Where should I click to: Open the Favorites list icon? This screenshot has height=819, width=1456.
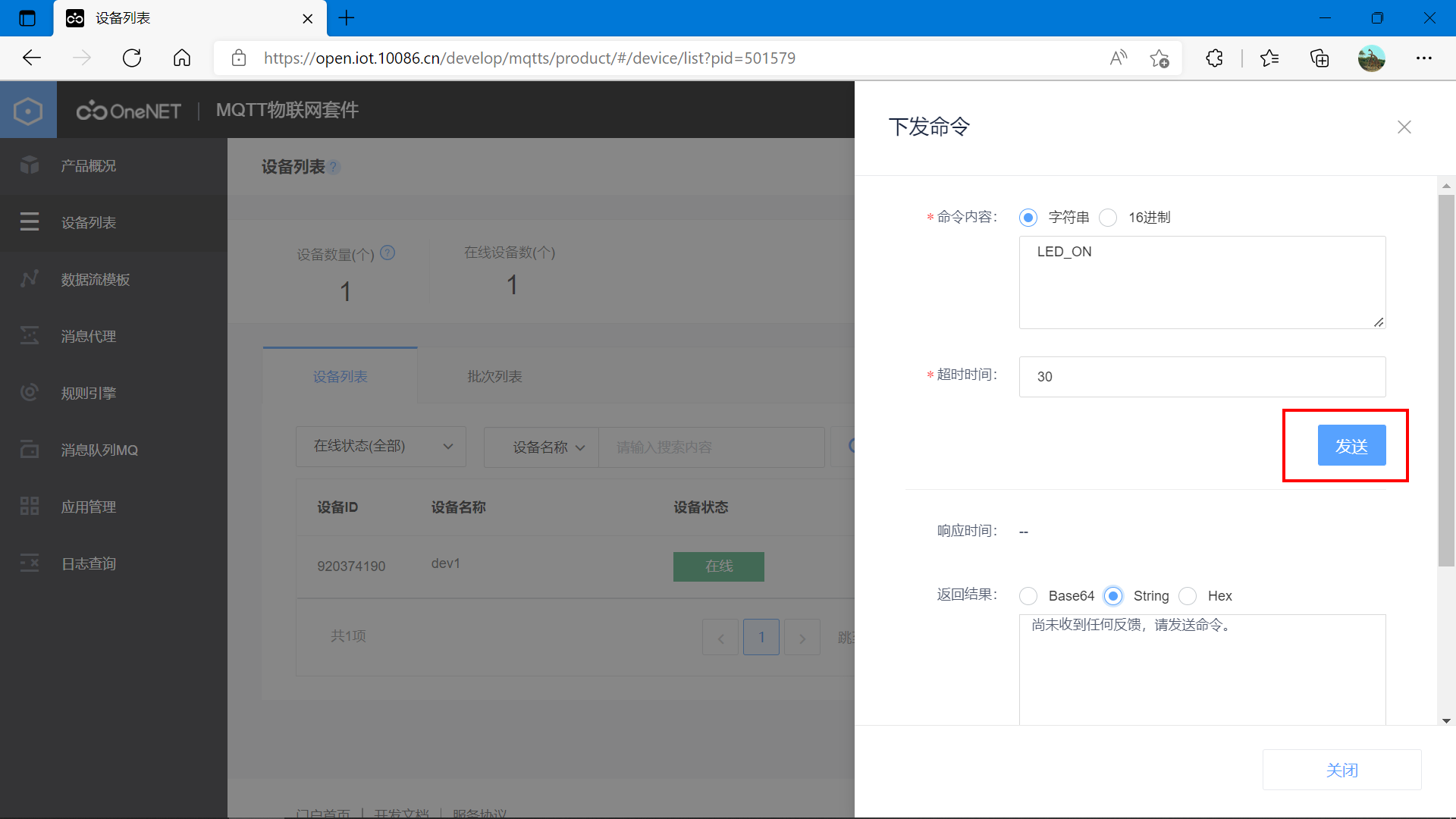click(x=1269, y=58)
